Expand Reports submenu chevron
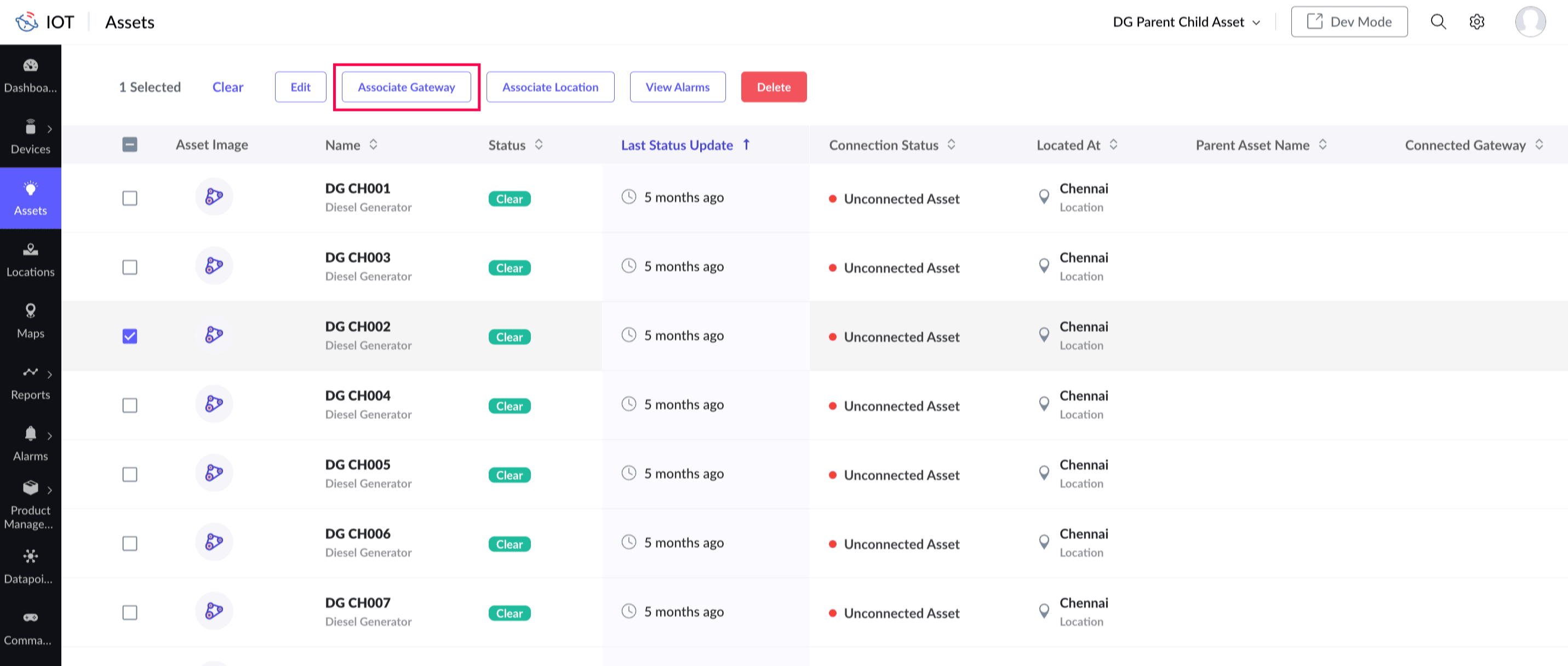This screenshot has width=1568, height=666. pyautogui.click(x=50, y=374)
